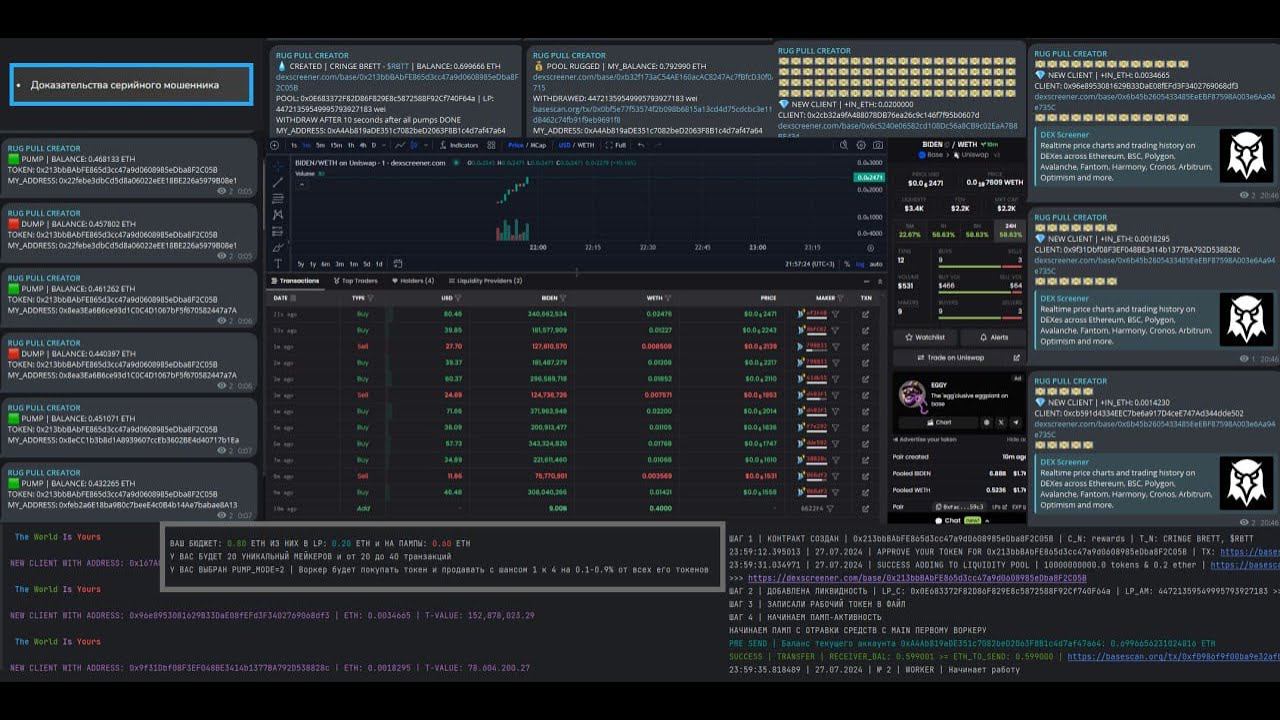
Task: Open EGGY ad X (Twitter) icon
Action: (1001, 422)
